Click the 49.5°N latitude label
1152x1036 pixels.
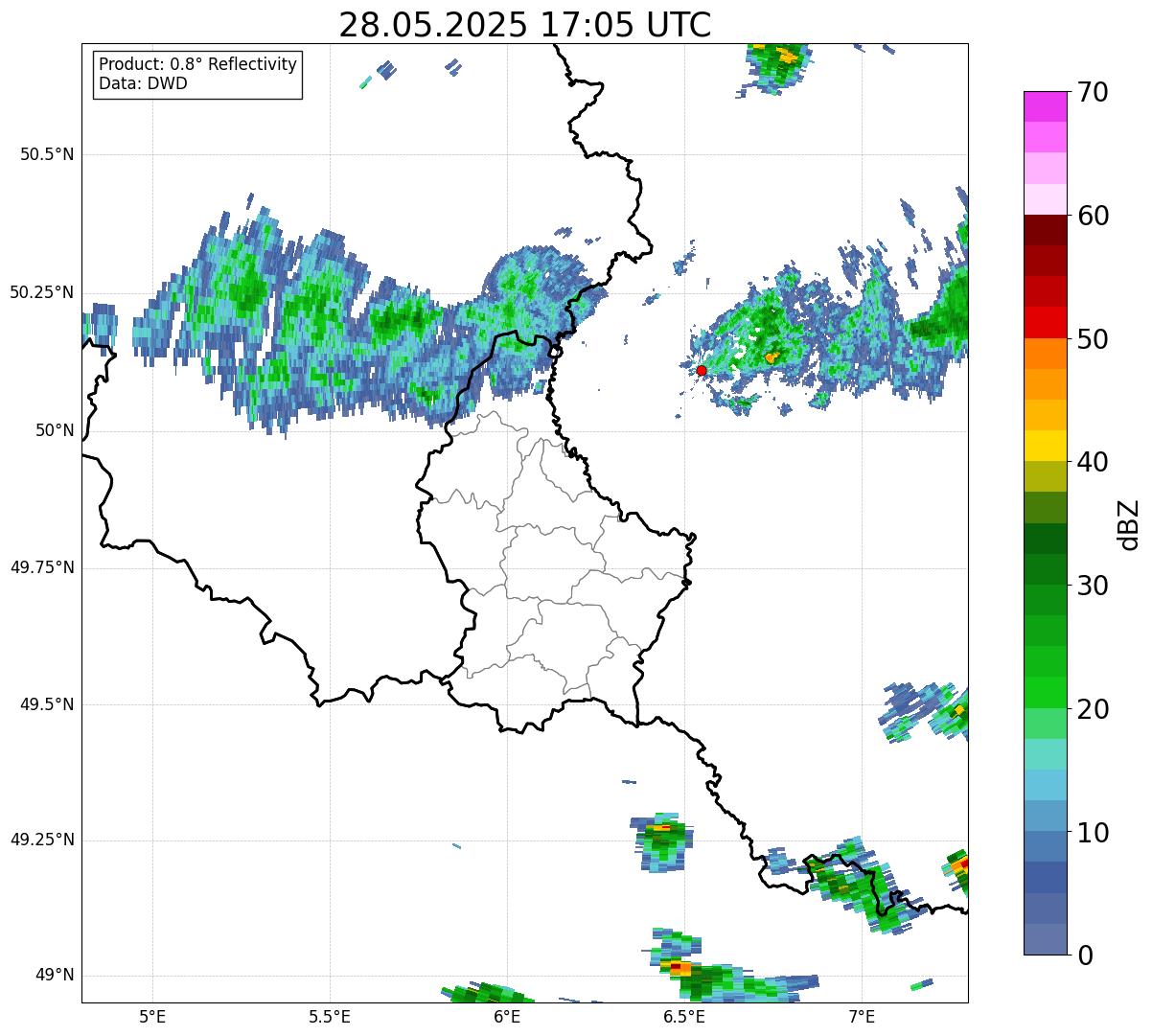click(47, 704)
